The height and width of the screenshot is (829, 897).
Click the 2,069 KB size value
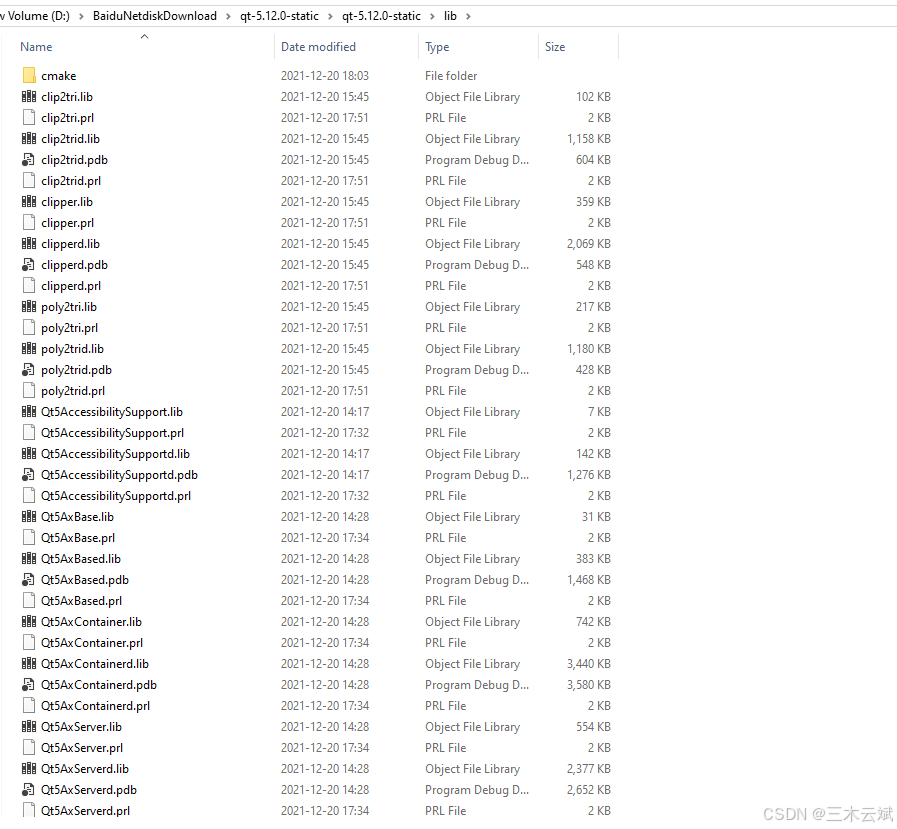point(589,244)
